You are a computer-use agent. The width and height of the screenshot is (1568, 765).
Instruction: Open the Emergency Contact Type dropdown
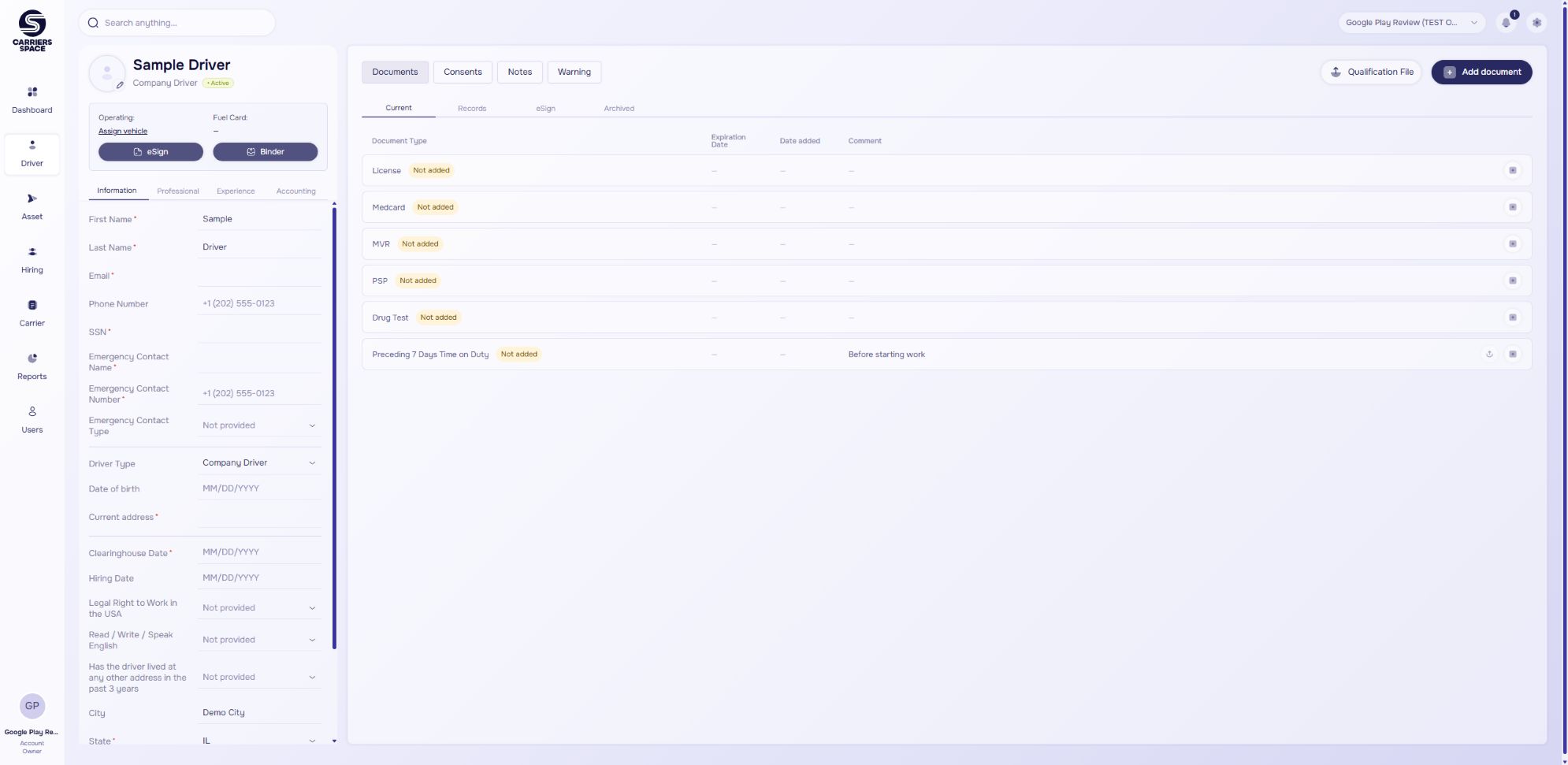(x=259, y=425)
